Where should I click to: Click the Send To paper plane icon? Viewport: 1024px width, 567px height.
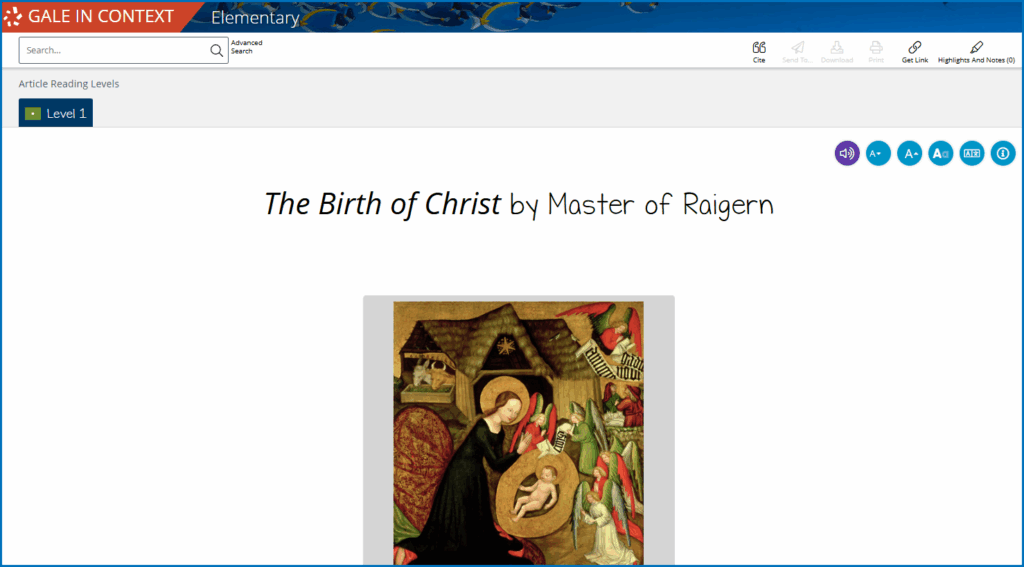(797, 47)
